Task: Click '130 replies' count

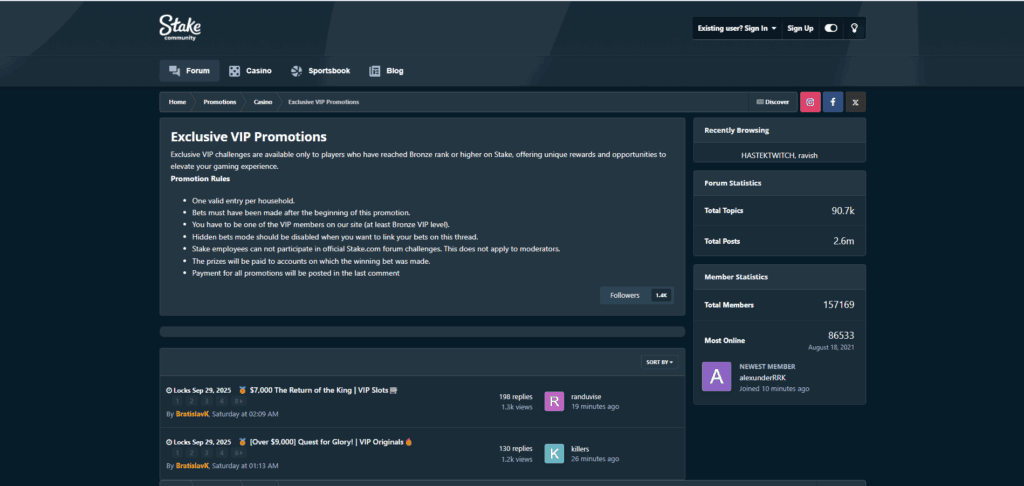Action: (x=516, y=449)
